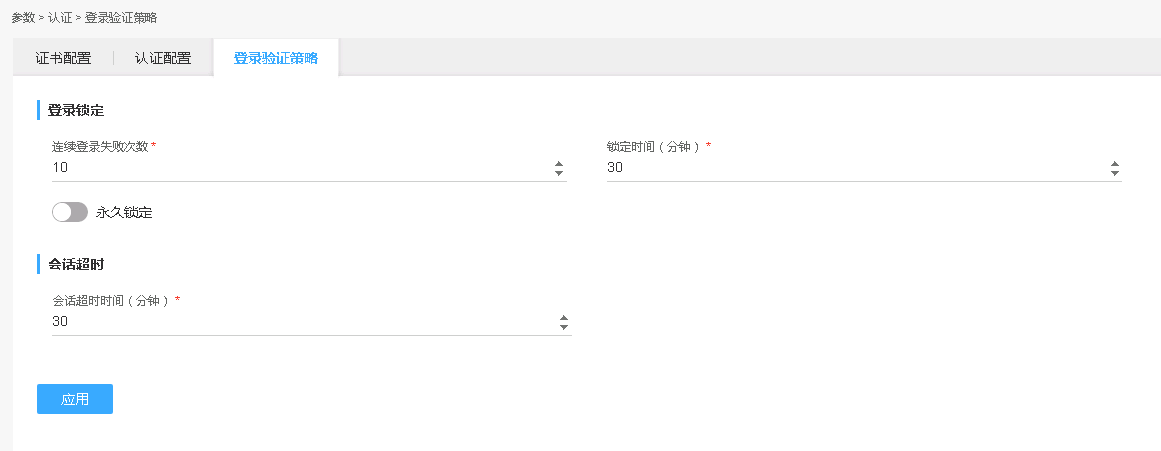
Task: Go to 认证 in the breadcrumb path
Action: [60, 17]
